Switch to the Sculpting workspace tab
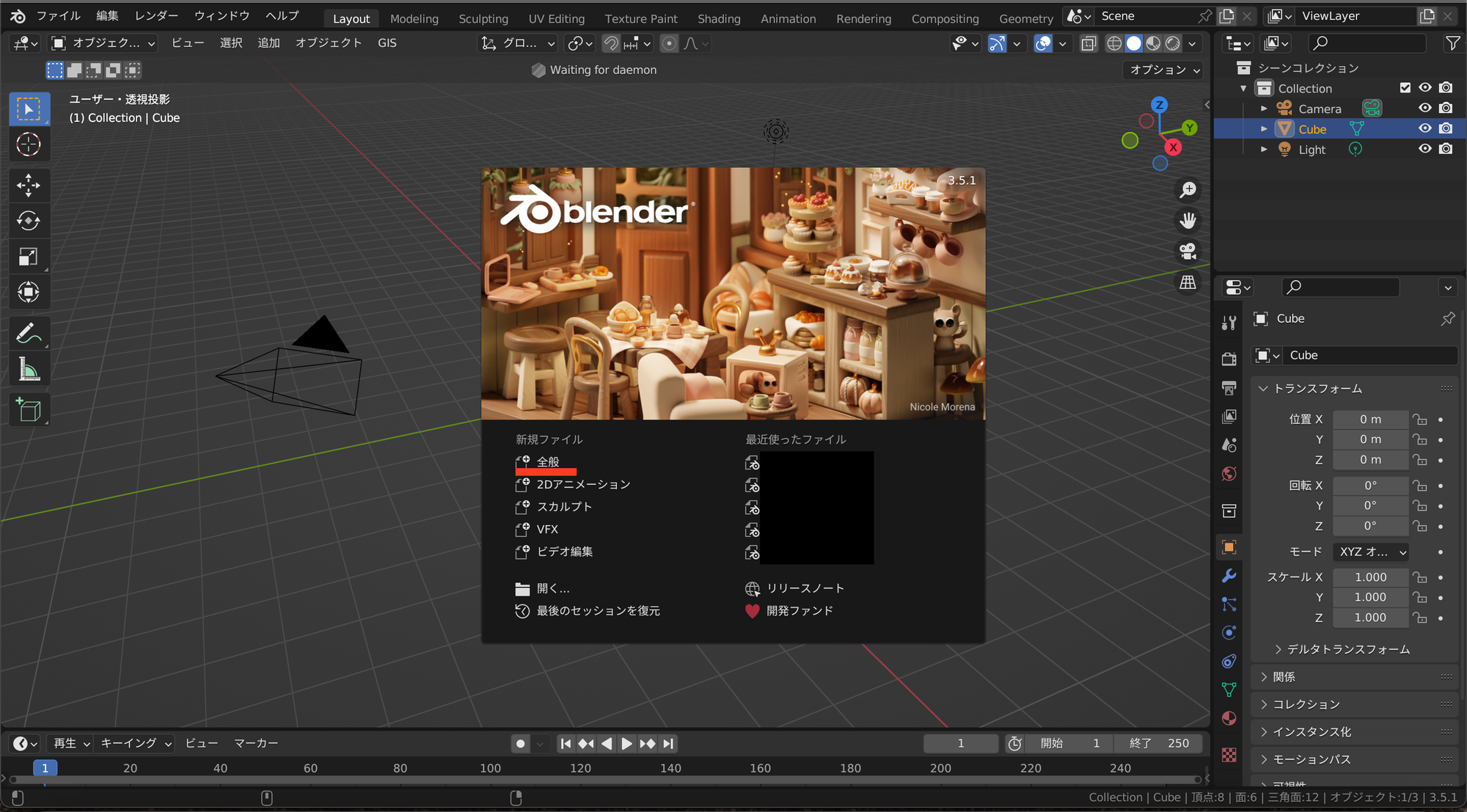The width and height of the screenshot is (1467, 812). point(483,18)
